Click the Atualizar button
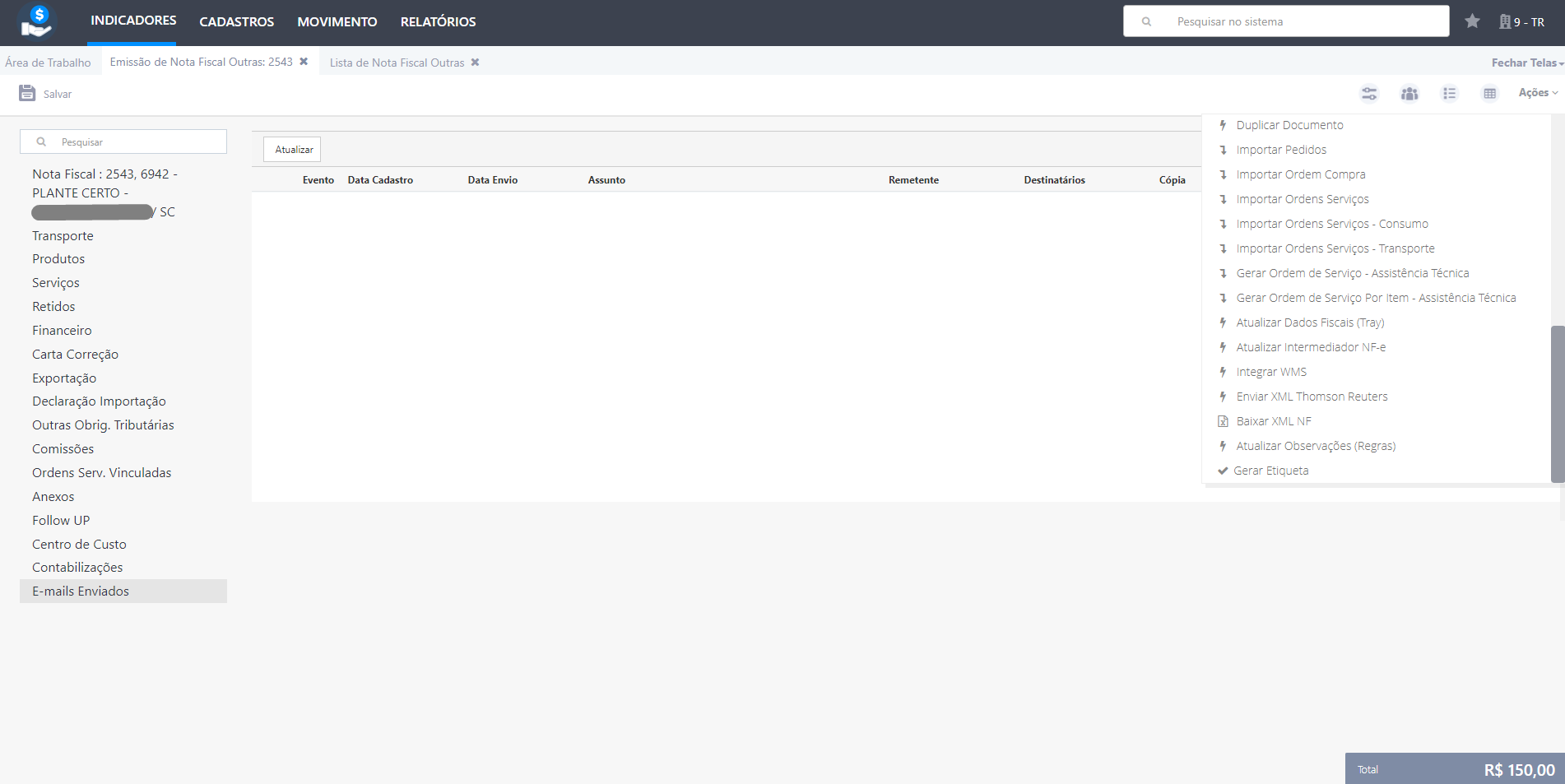1565x784 pixels. coord(294,149)
